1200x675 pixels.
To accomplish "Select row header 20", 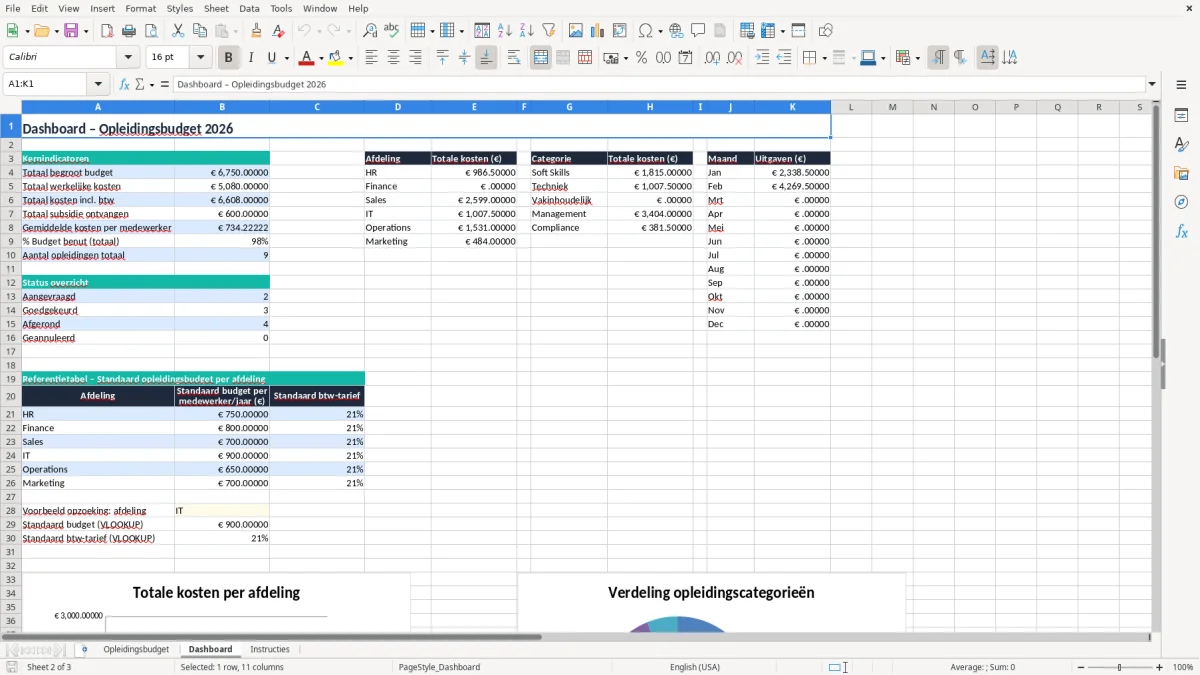I will point(11,396).
